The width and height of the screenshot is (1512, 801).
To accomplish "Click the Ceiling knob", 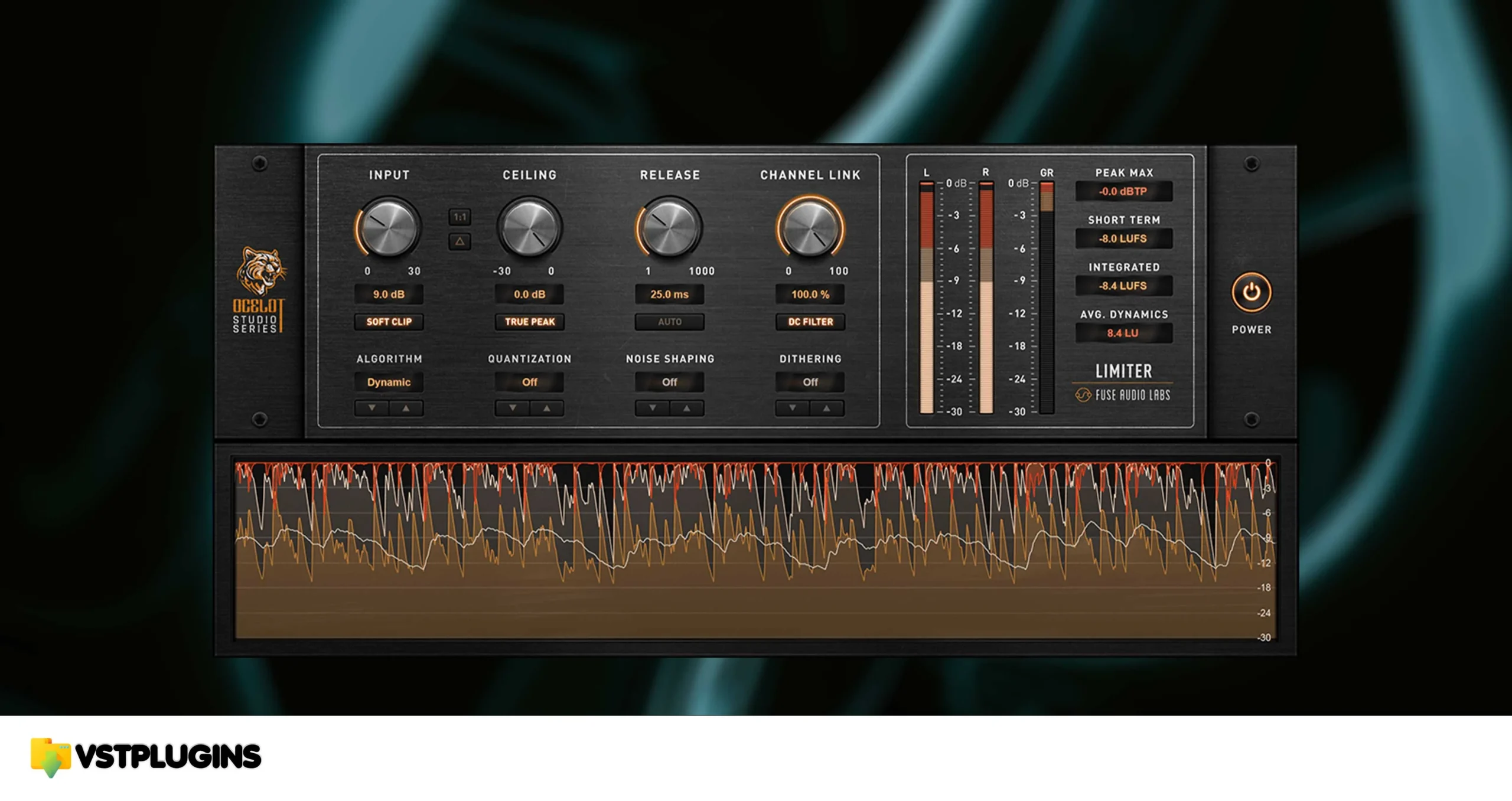I will coord(529,228).
